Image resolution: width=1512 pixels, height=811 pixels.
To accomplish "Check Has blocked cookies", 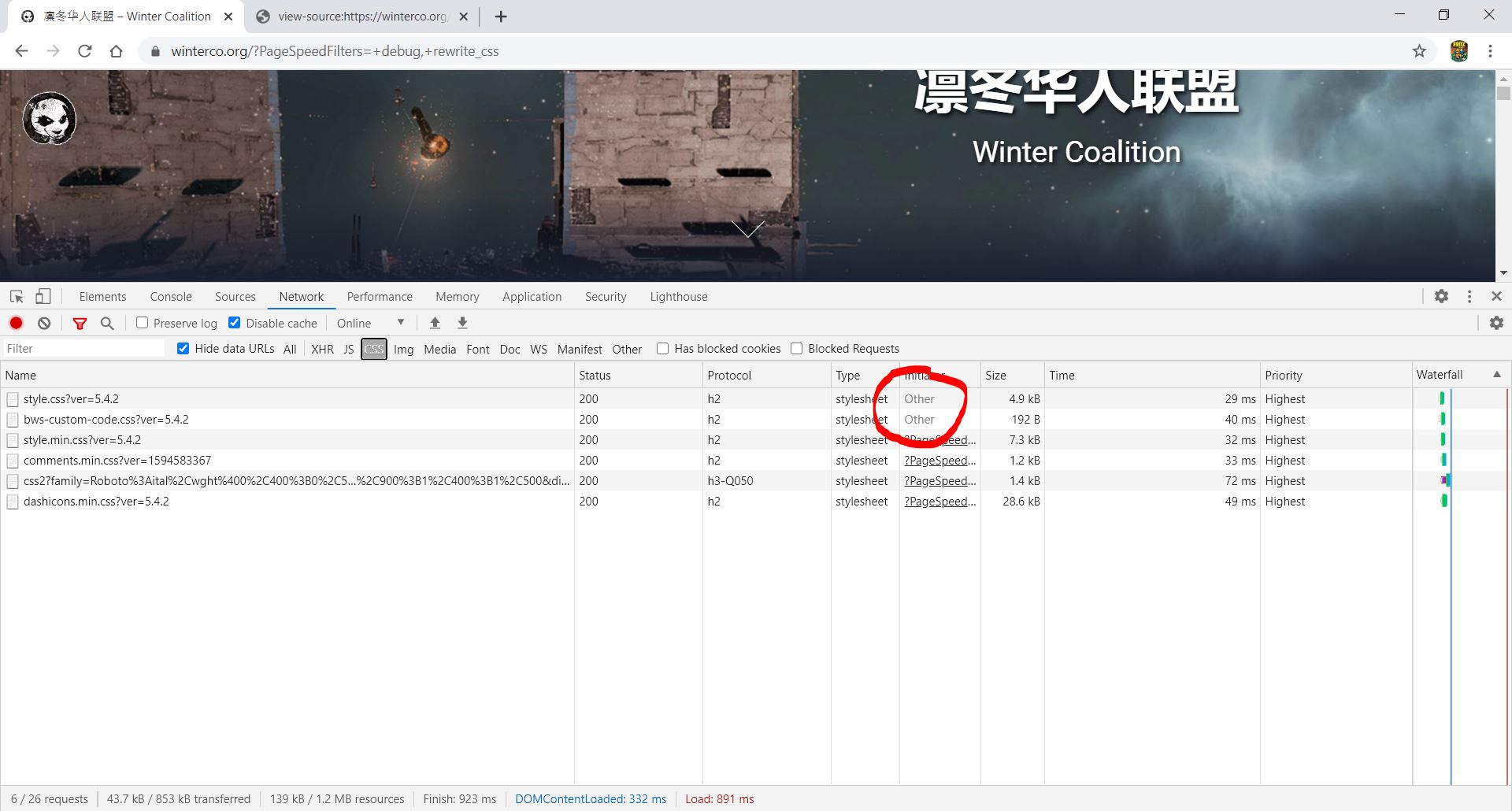I will coord(662,348).
